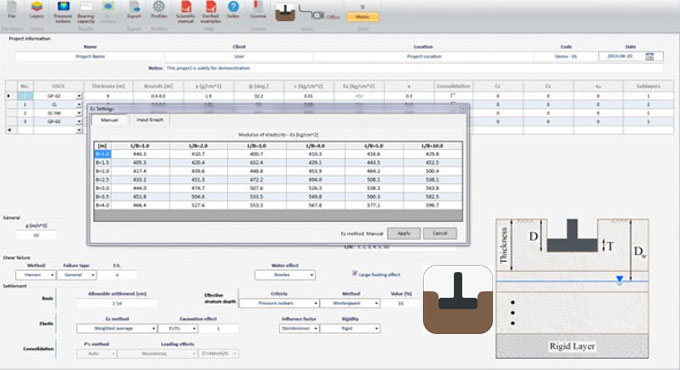Open USCS dropdown for SC-SM row
The image size is (680, 370).
(x=79, y=113)
